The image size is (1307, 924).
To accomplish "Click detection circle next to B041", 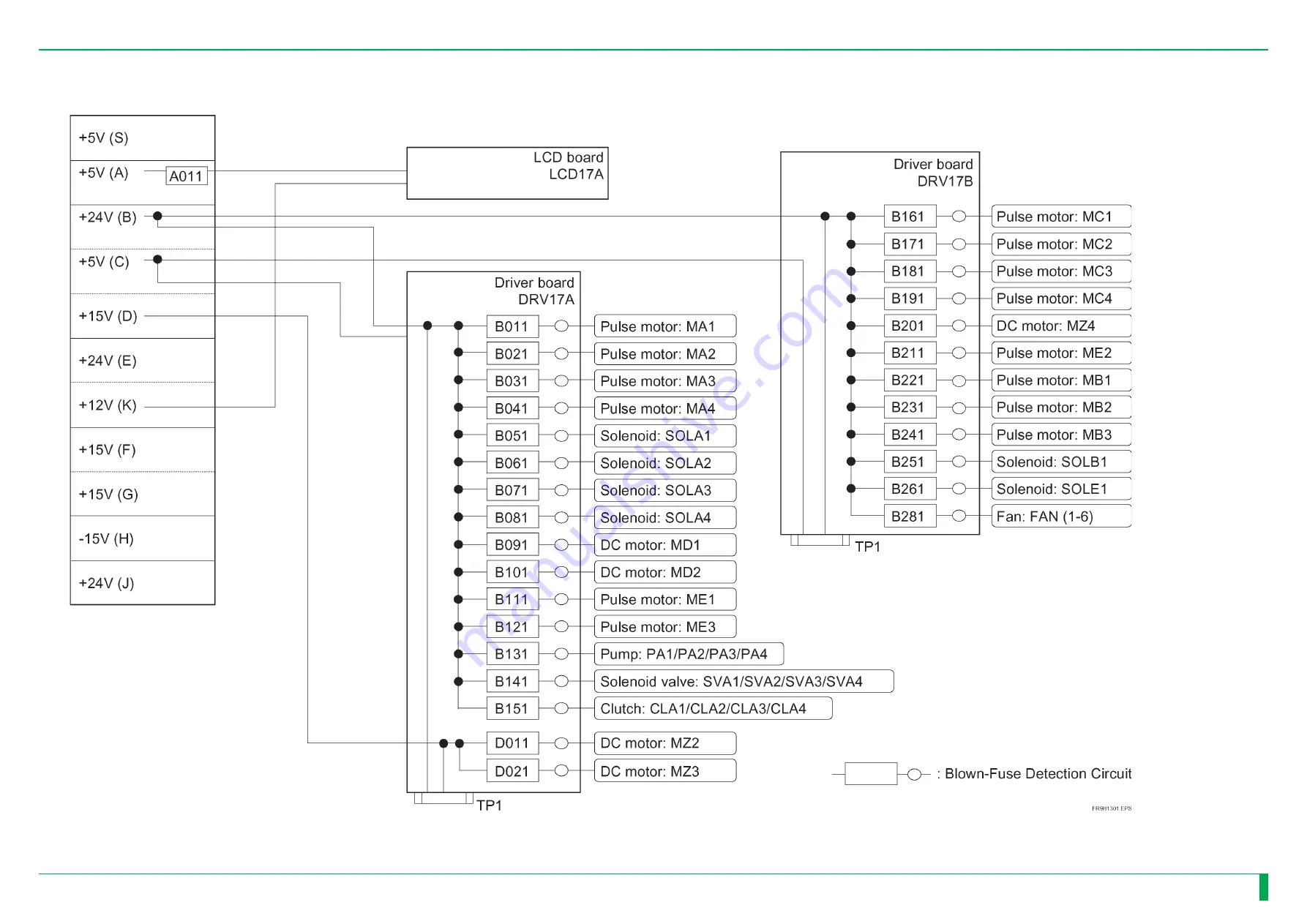I will pyautogui.click(x=561, y=408).
